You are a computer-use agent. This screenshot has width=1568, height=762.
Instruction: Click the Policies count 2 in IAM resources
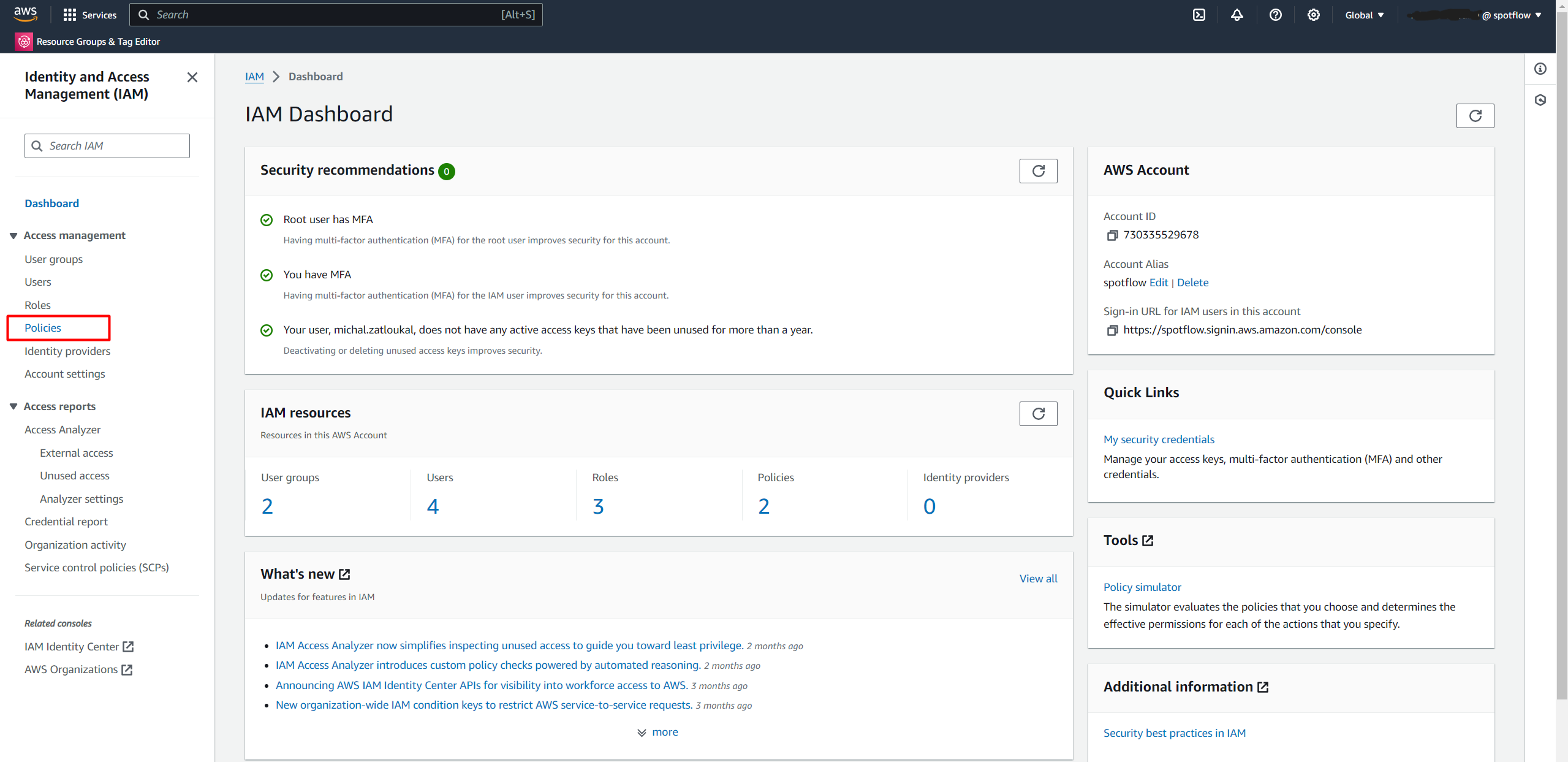(x=763, y=506)
